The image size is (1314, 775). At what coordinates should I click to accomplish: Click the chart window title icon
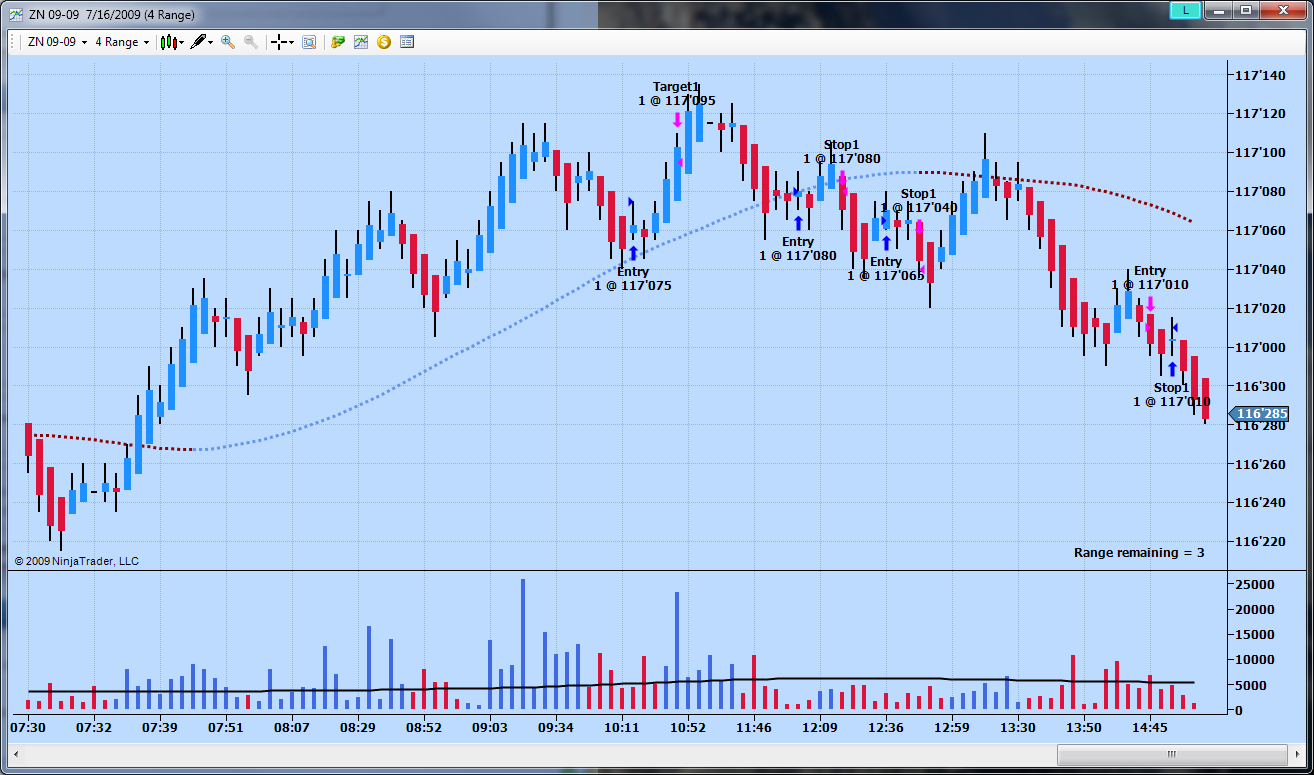[16, 14]
